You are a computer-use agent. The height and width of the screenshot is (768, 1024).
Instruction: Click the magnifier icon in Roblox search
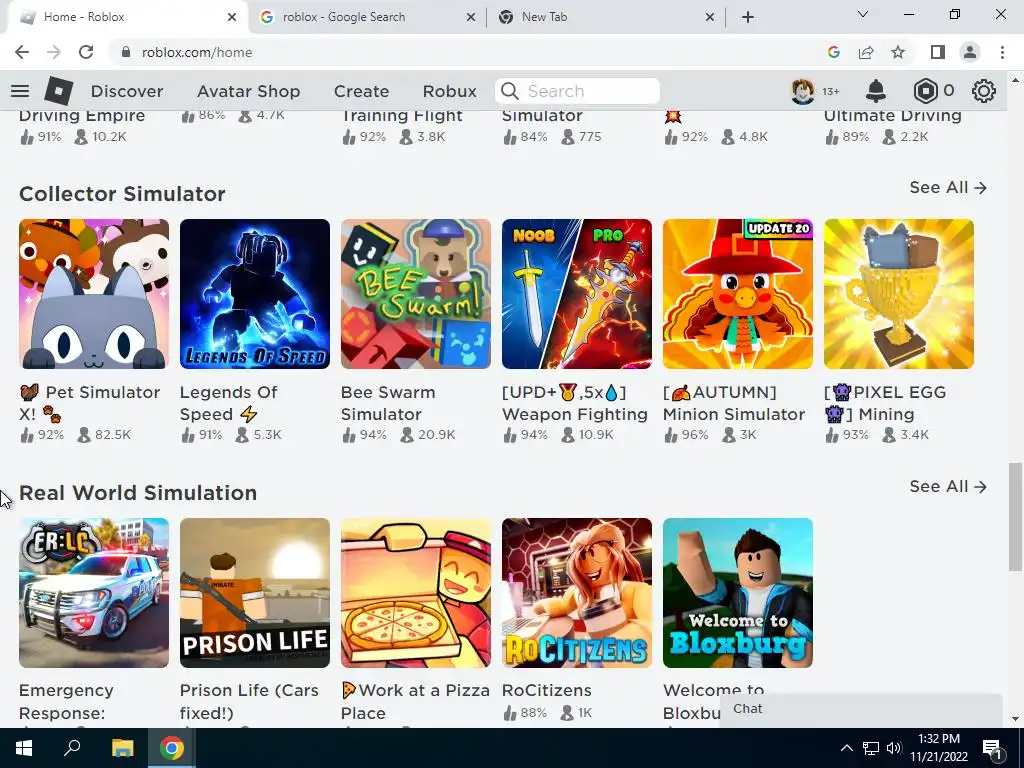(x=510, y=91)
